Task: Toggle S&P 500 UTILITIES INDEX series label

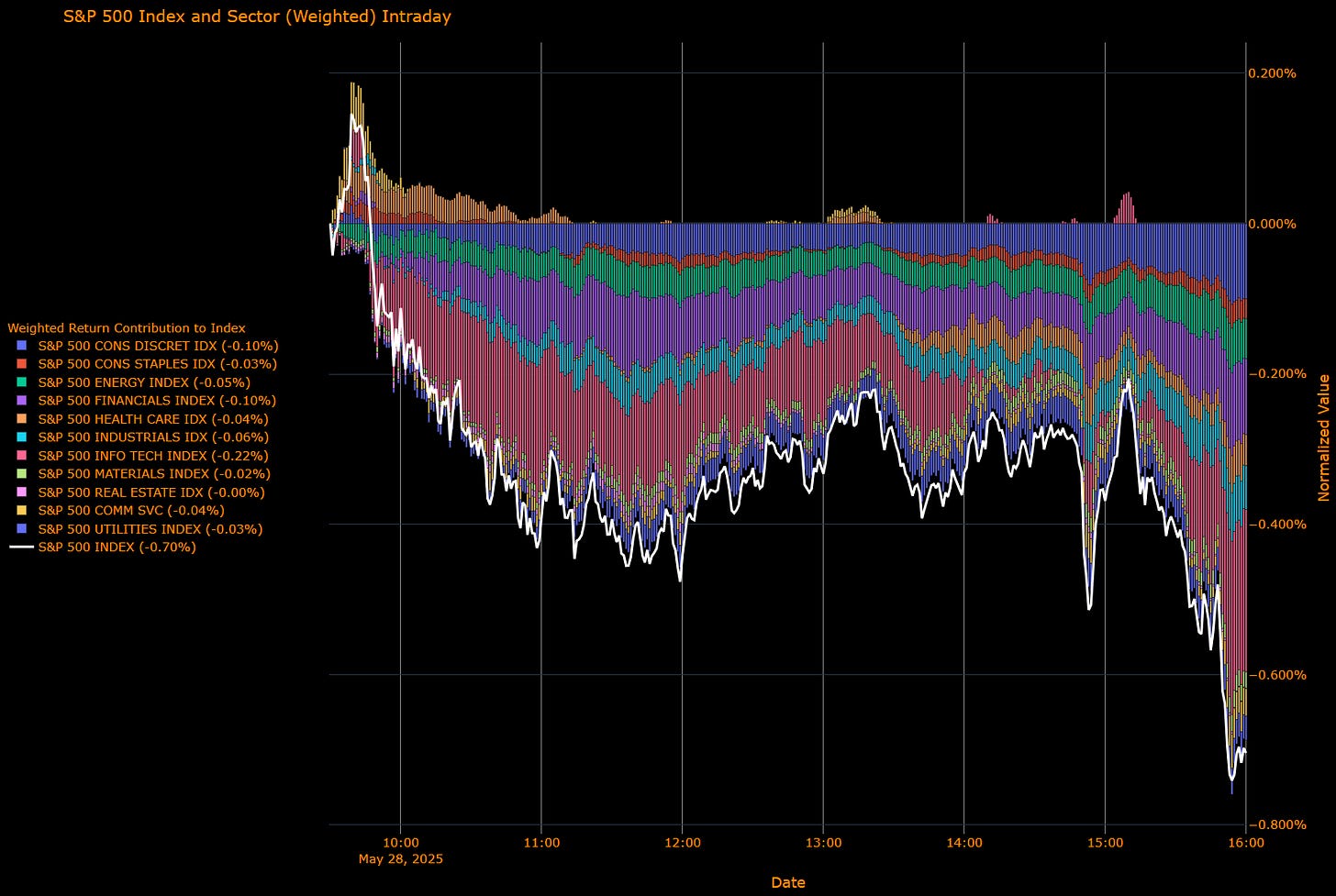Action: click(x=150, y=529)
